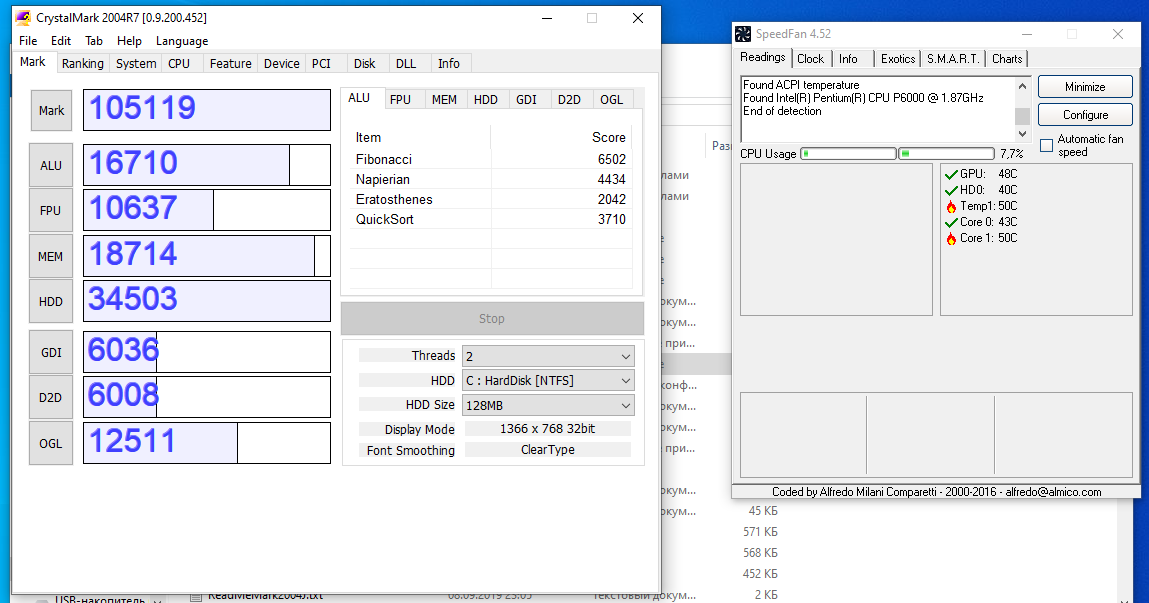Screen dimensions: 1149x603
Task: Click the CrystalMark title bar app icon
Action: point(23,18)
